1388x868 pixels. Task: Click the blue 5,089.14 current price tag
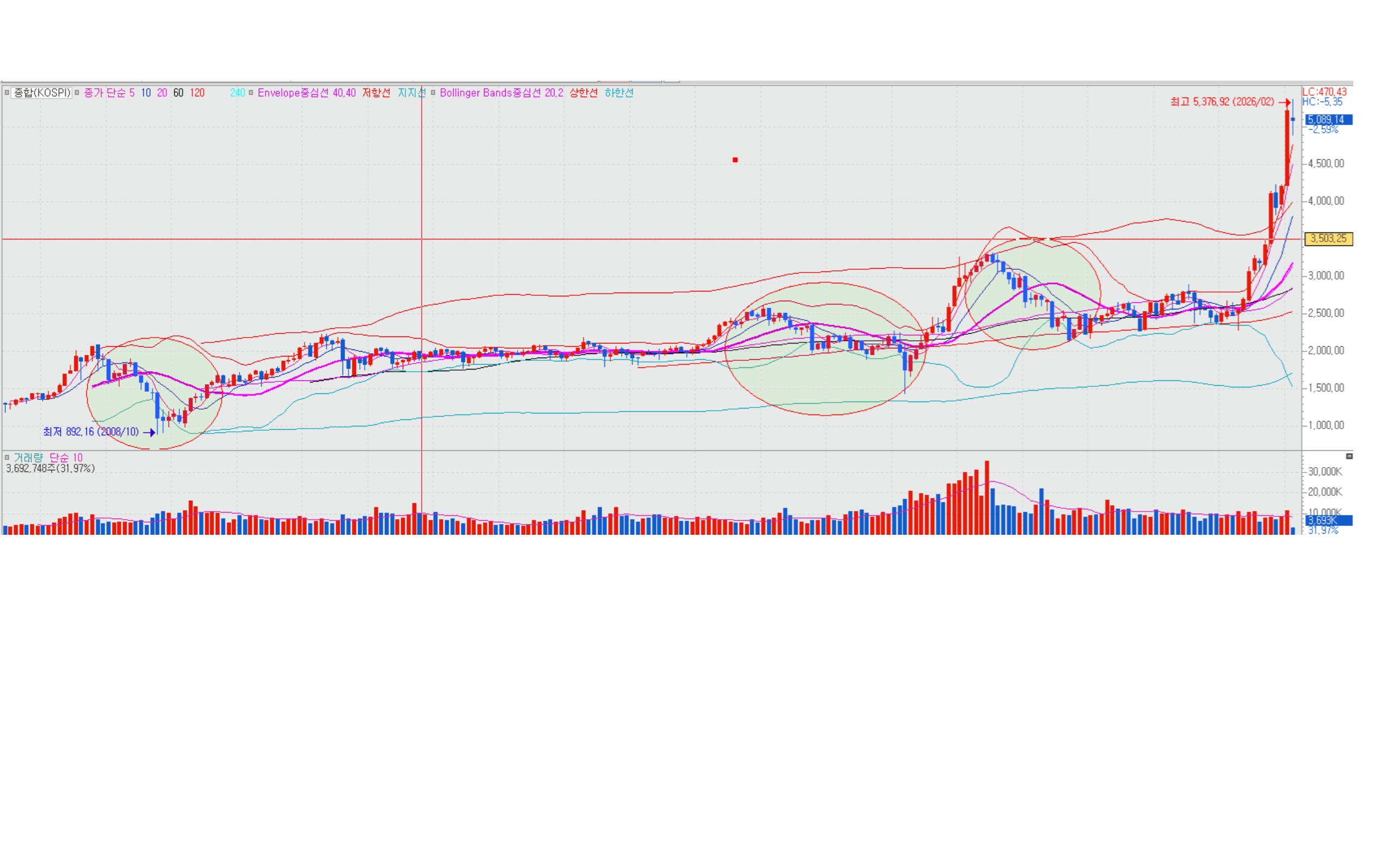1329,119
